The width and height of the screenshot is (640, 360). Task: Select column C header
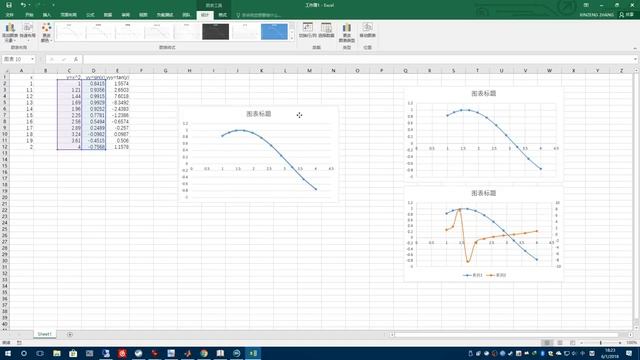pos(69,71)
